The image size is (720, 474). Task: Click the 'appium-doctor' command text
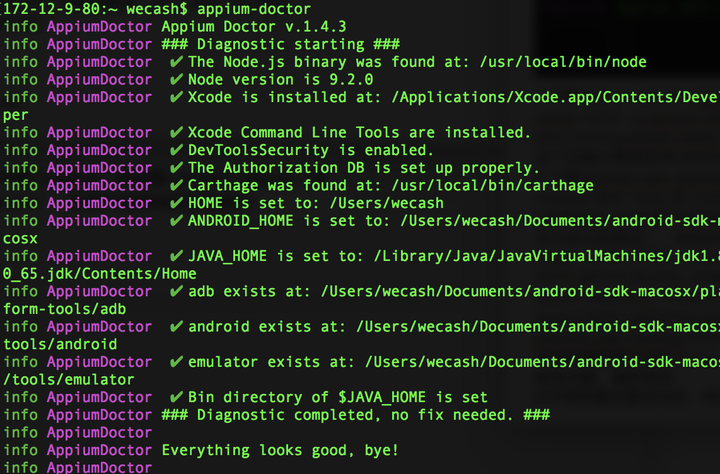point(254,9)
